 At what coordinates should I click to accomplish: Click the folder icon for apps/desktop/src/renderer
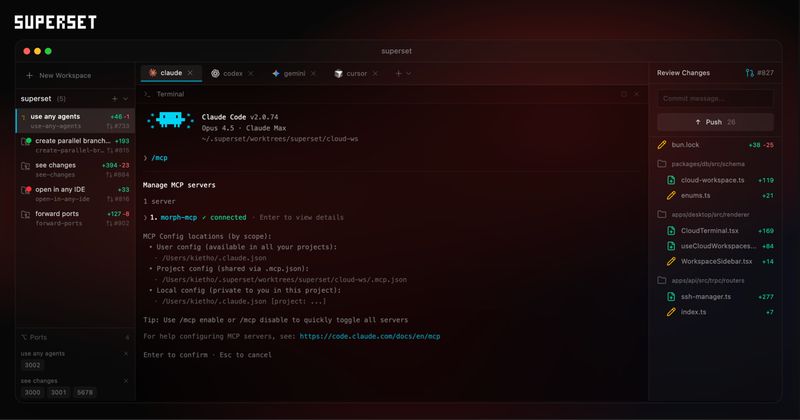click(x=662, y=214)
